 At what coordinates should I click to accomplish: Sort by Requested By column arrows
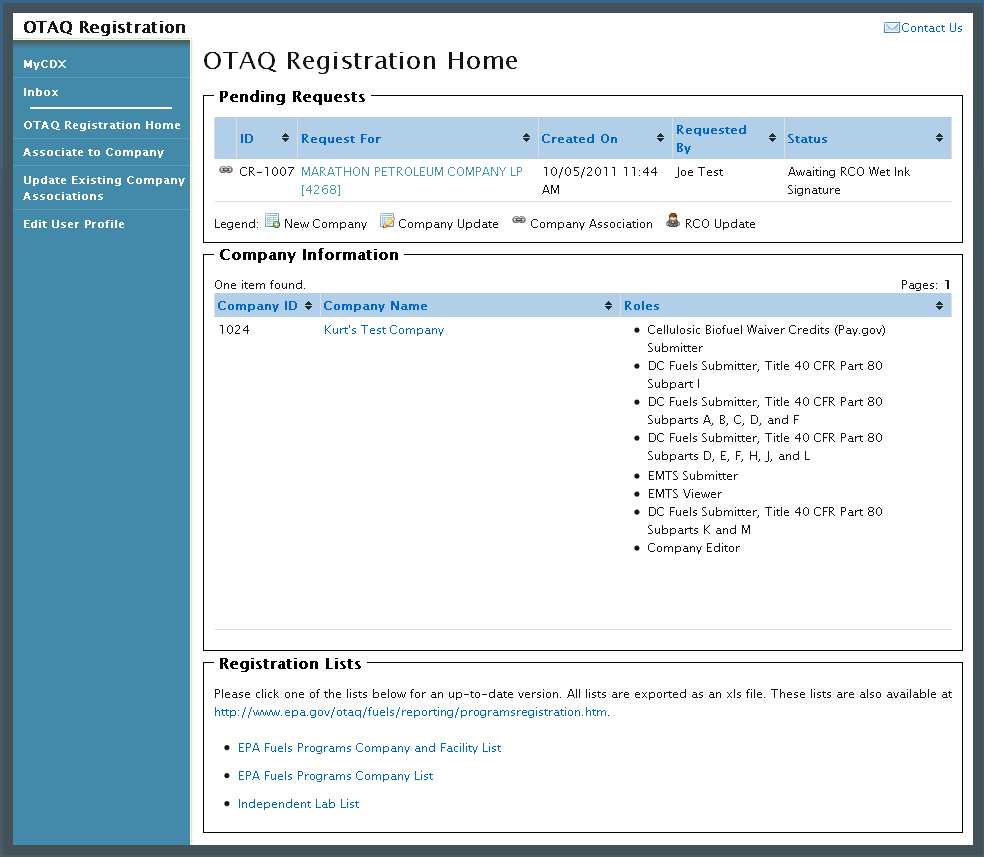point(773,137)
